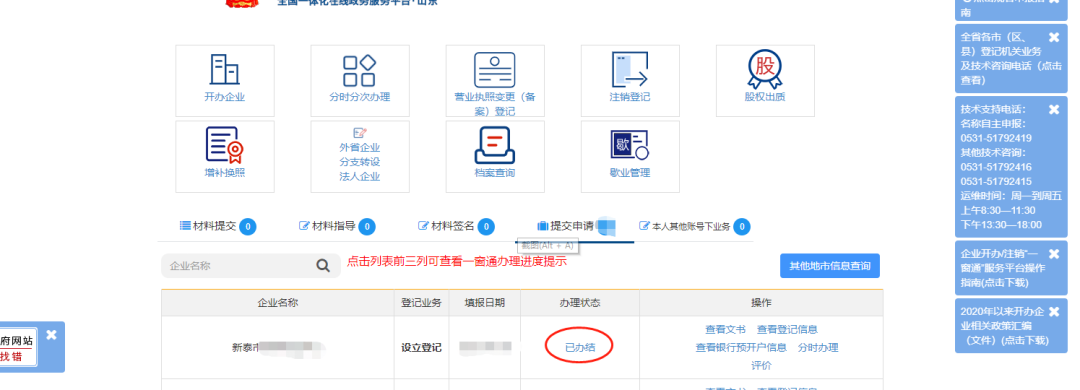The height and width of the screenshot is (390, 1080).
Task: Open 外省企业分支转设法人企业 tile
Action: coord(360,156)
